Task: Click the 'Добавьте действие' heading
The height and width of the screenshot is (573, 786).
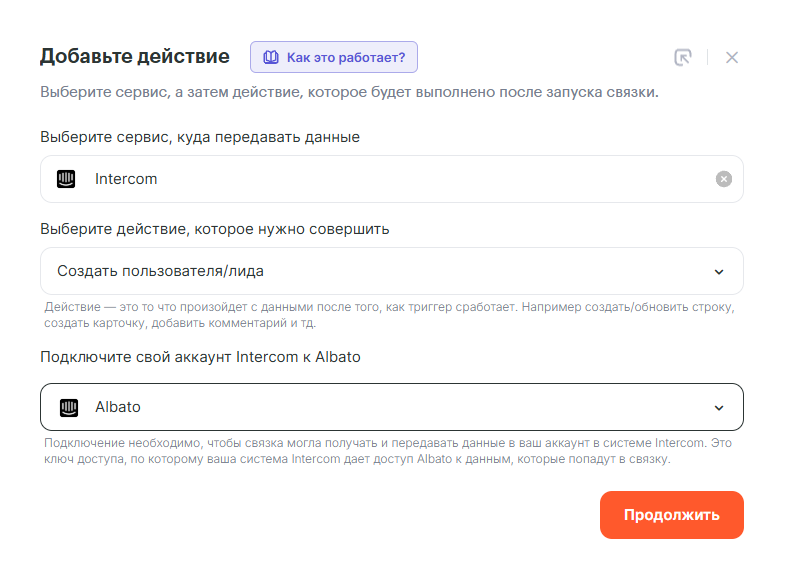Action: tap(134, 56)
